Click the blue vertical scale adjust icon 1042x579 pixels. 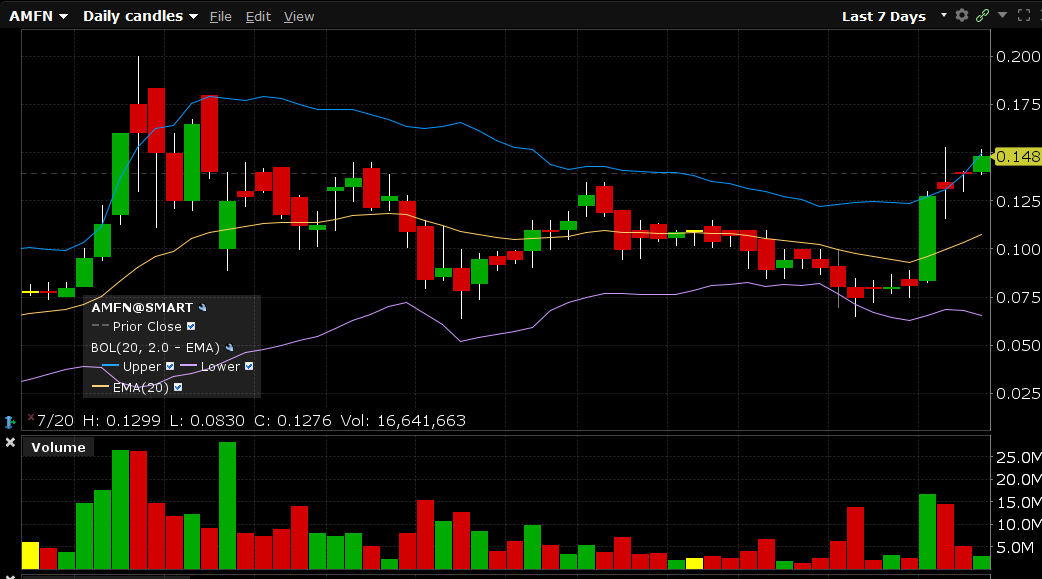pos(9,421)
